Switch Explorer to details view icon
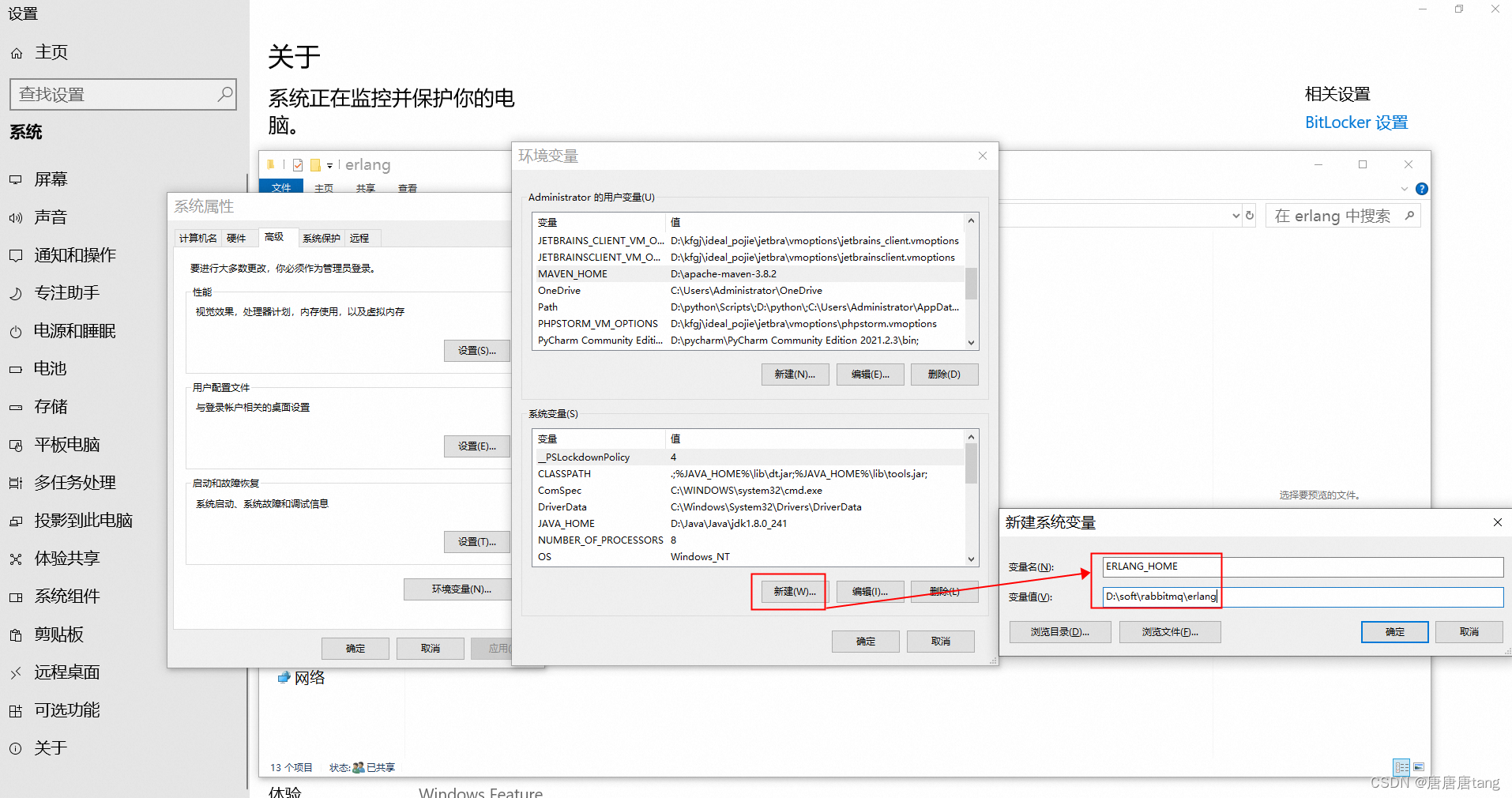This screenshot has height=798, width=1512. [1401, 766]
